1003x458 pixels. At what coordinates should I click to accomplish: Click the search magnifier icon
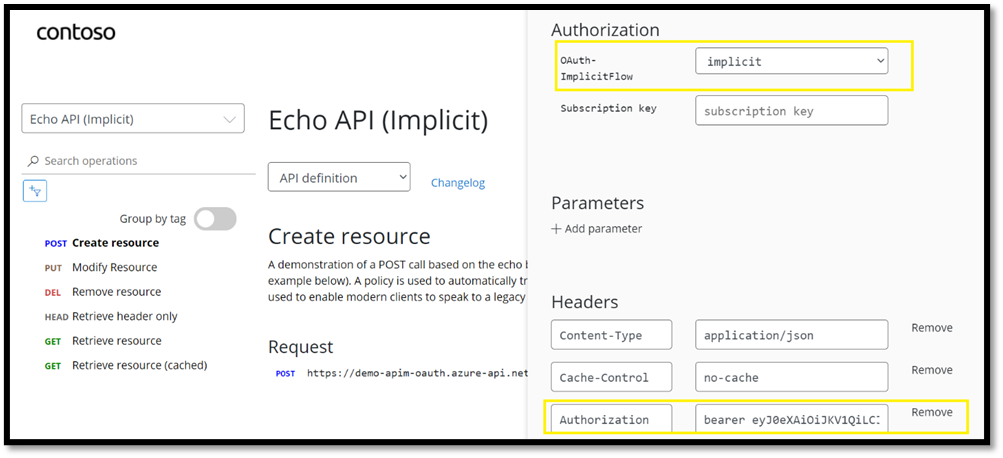click(x=33, y=161)
